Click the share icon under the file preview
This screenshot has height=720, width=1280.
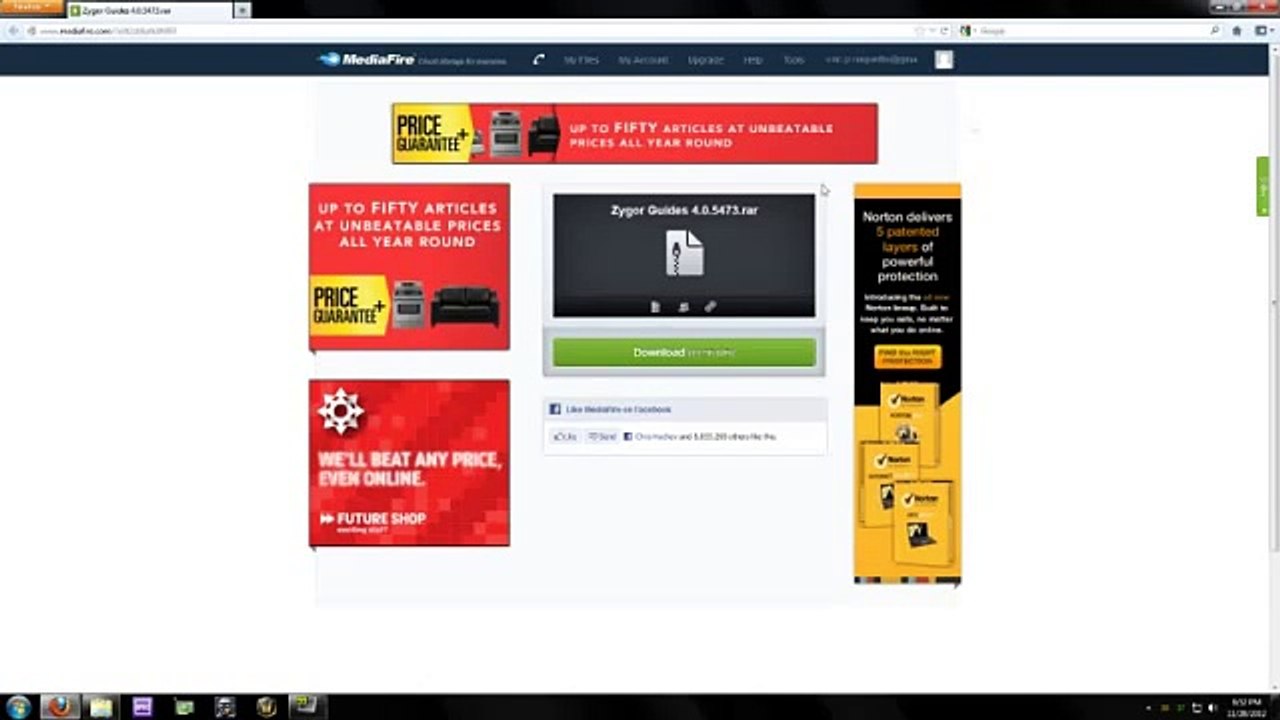683,307
